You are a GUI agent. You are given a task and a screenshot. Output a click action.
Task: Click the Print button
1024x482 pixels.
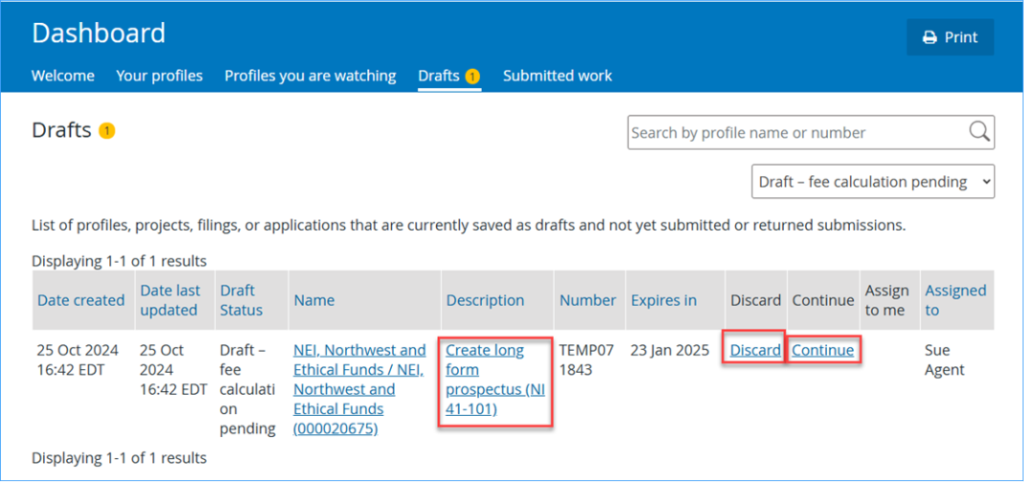point(949,37)
